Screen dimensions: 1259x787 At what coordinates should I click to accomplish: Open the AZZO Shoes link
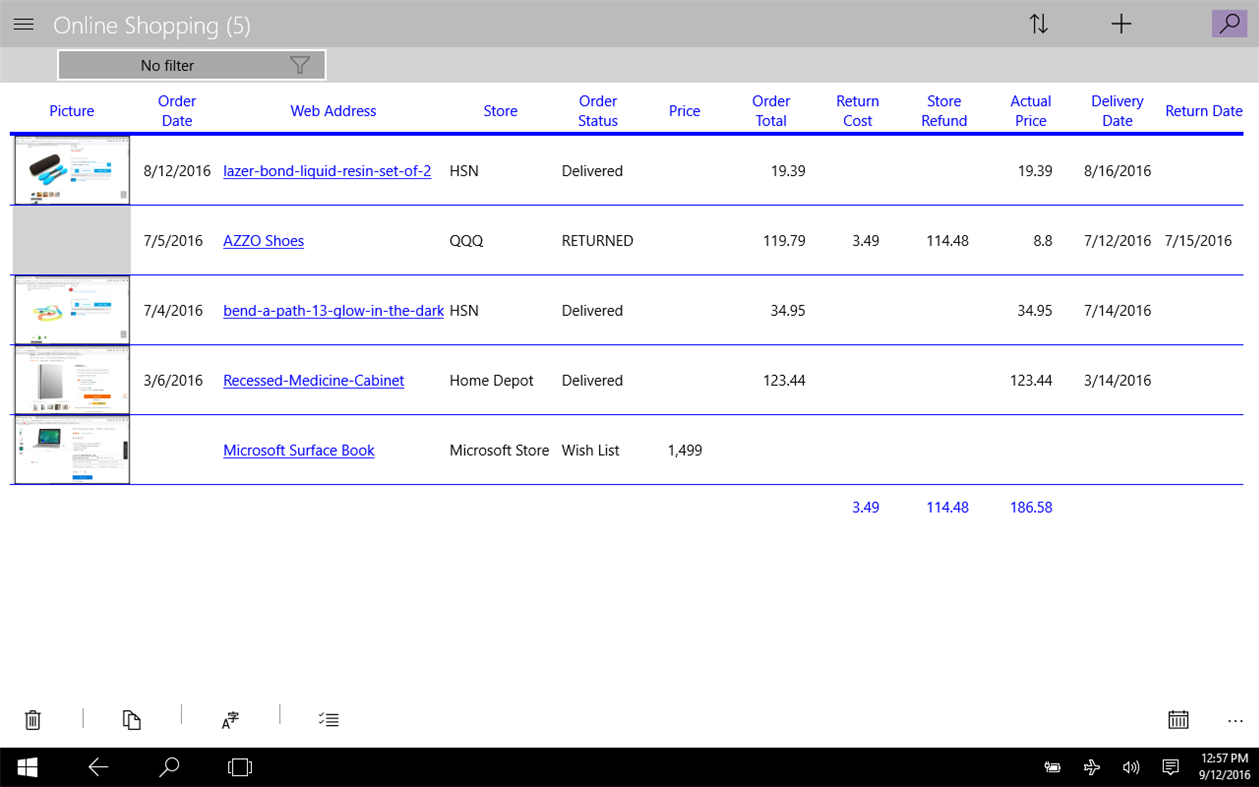click(x=263, y=240)
